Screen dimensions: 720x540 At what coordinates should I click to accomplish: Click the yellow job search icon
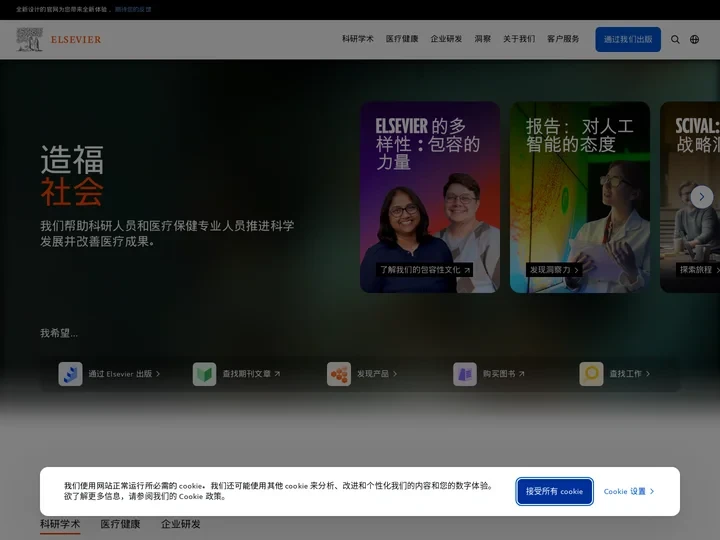coord(591,374)
